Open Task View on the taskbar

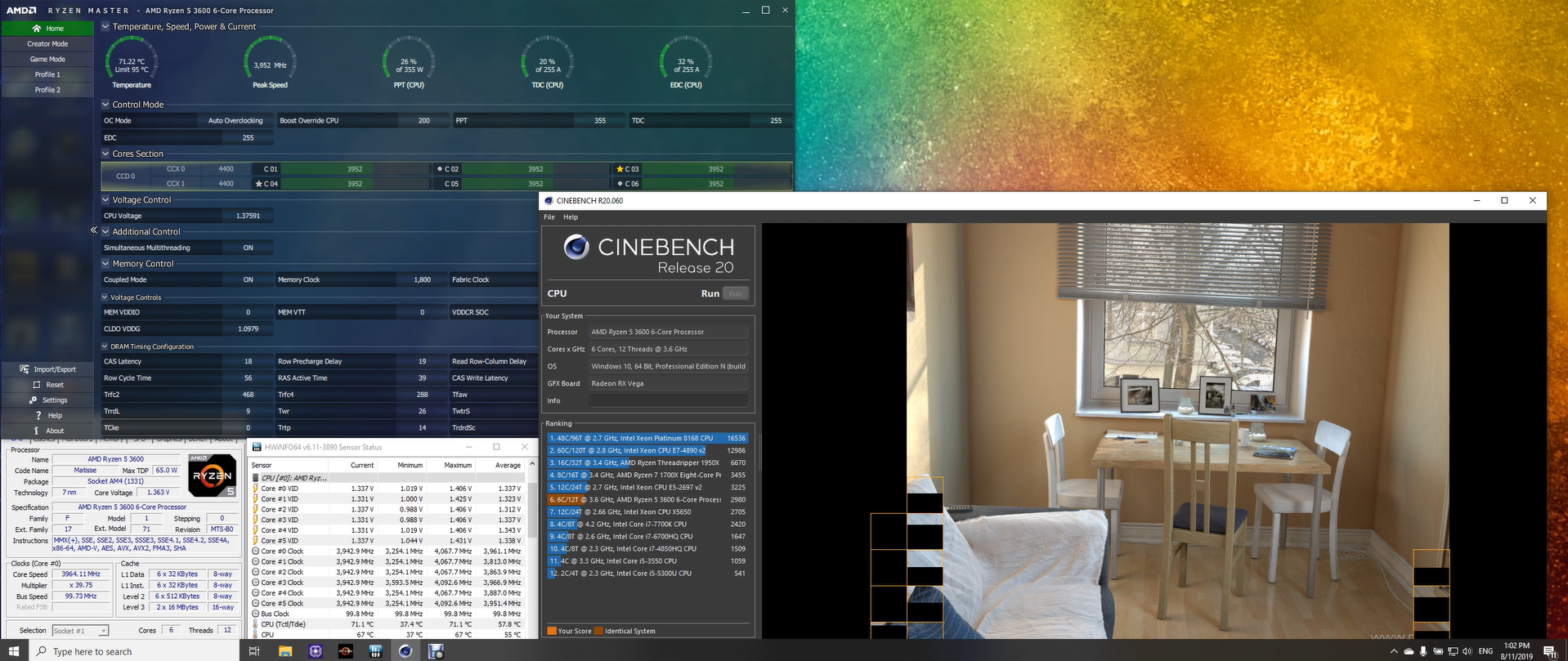pos(254,651)
